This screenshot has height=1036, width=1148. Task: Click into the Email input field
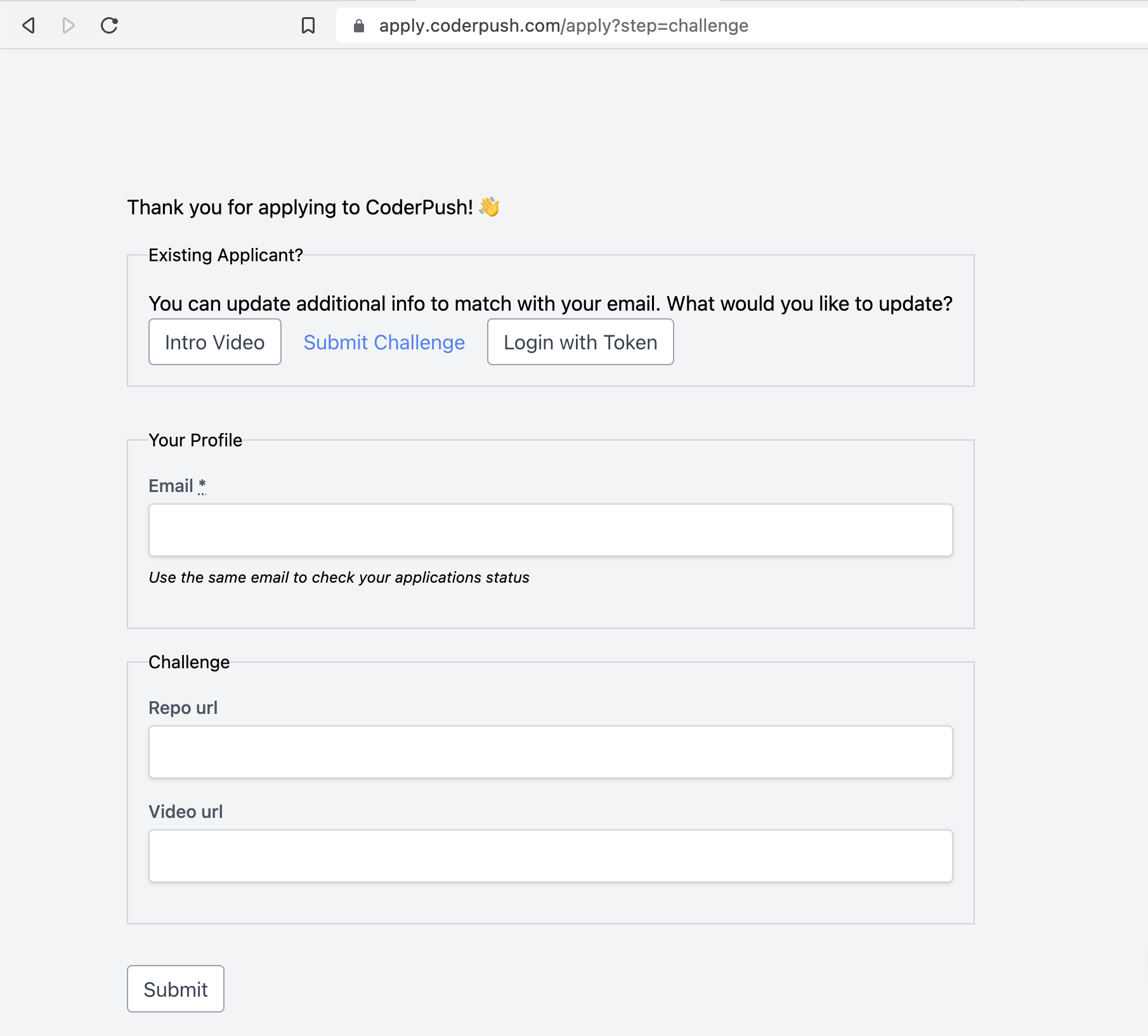[x=550, y=530]
